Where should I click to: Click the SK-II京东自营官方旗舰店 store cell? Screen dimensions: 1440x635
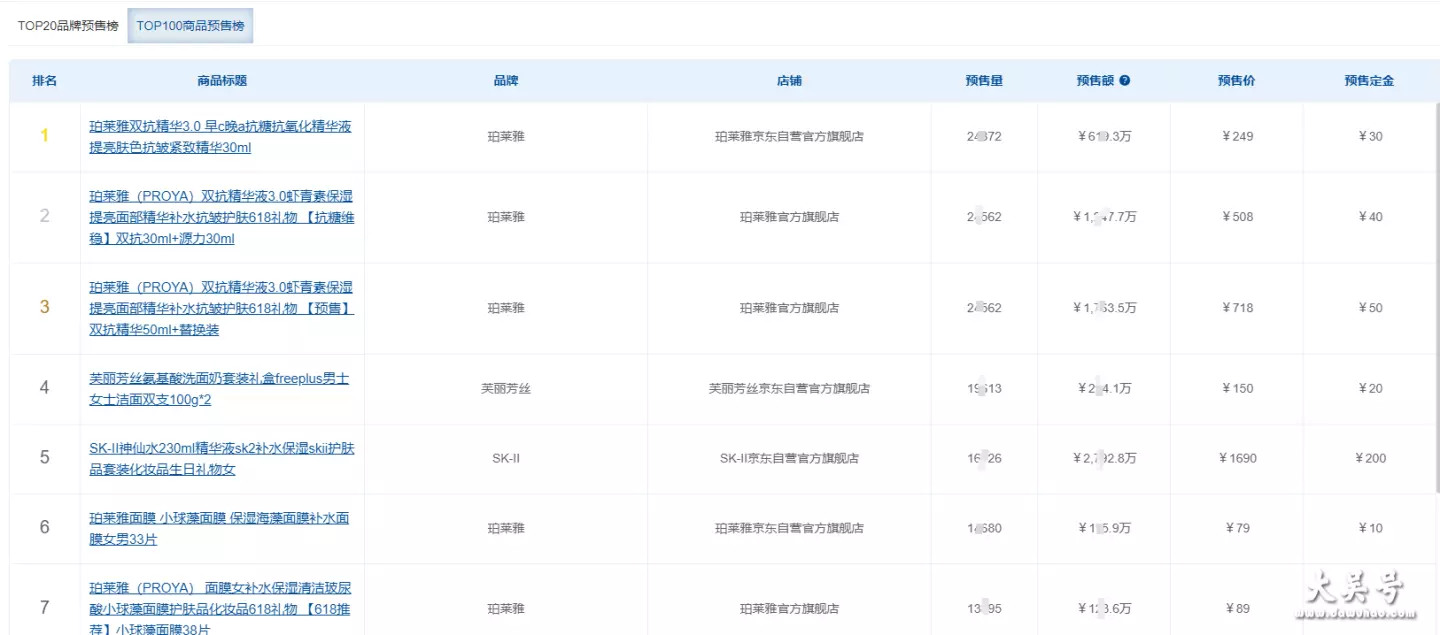[789, 459]
